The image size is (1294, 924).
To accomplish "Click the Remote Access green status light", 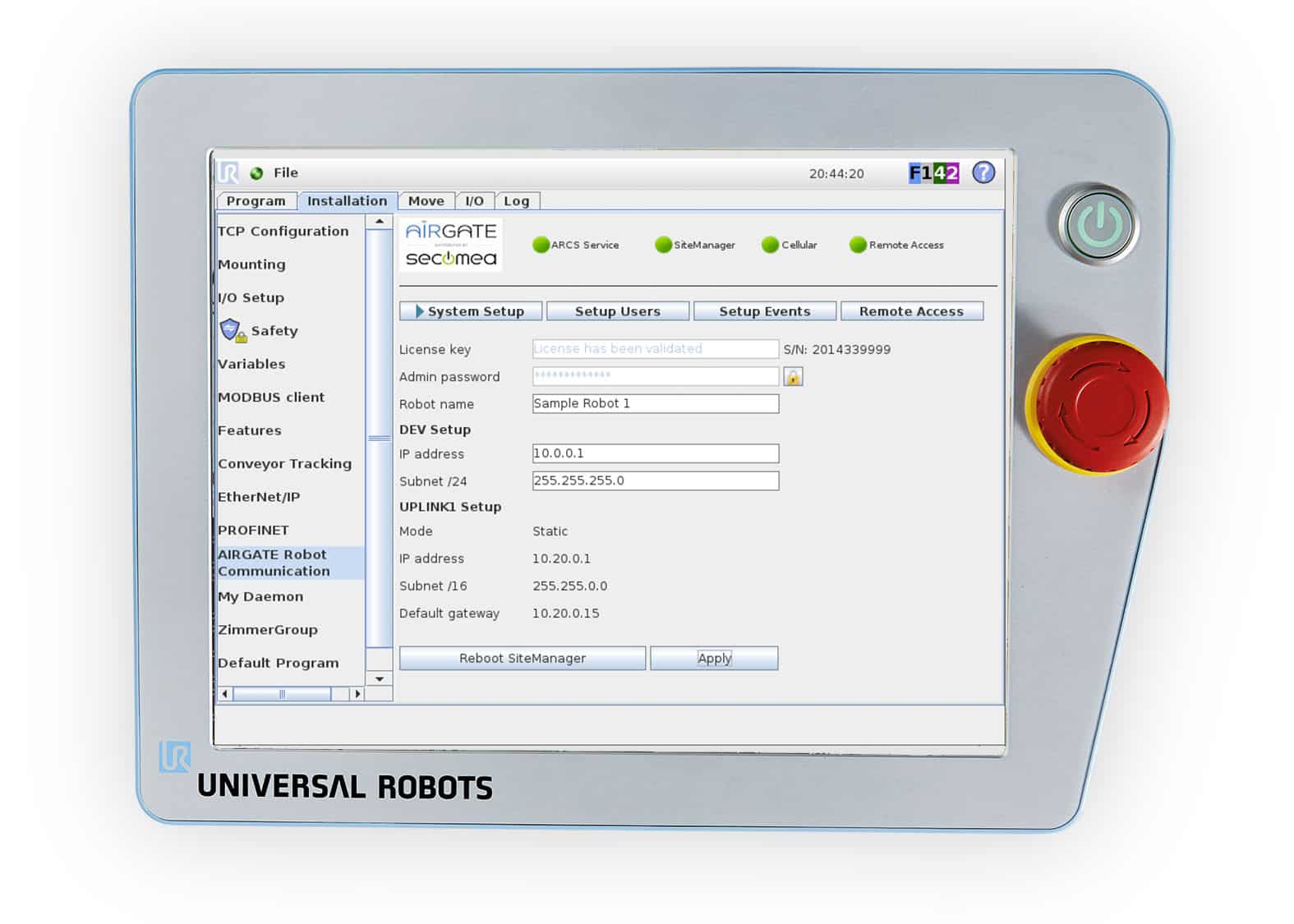I will pos(858,245).
